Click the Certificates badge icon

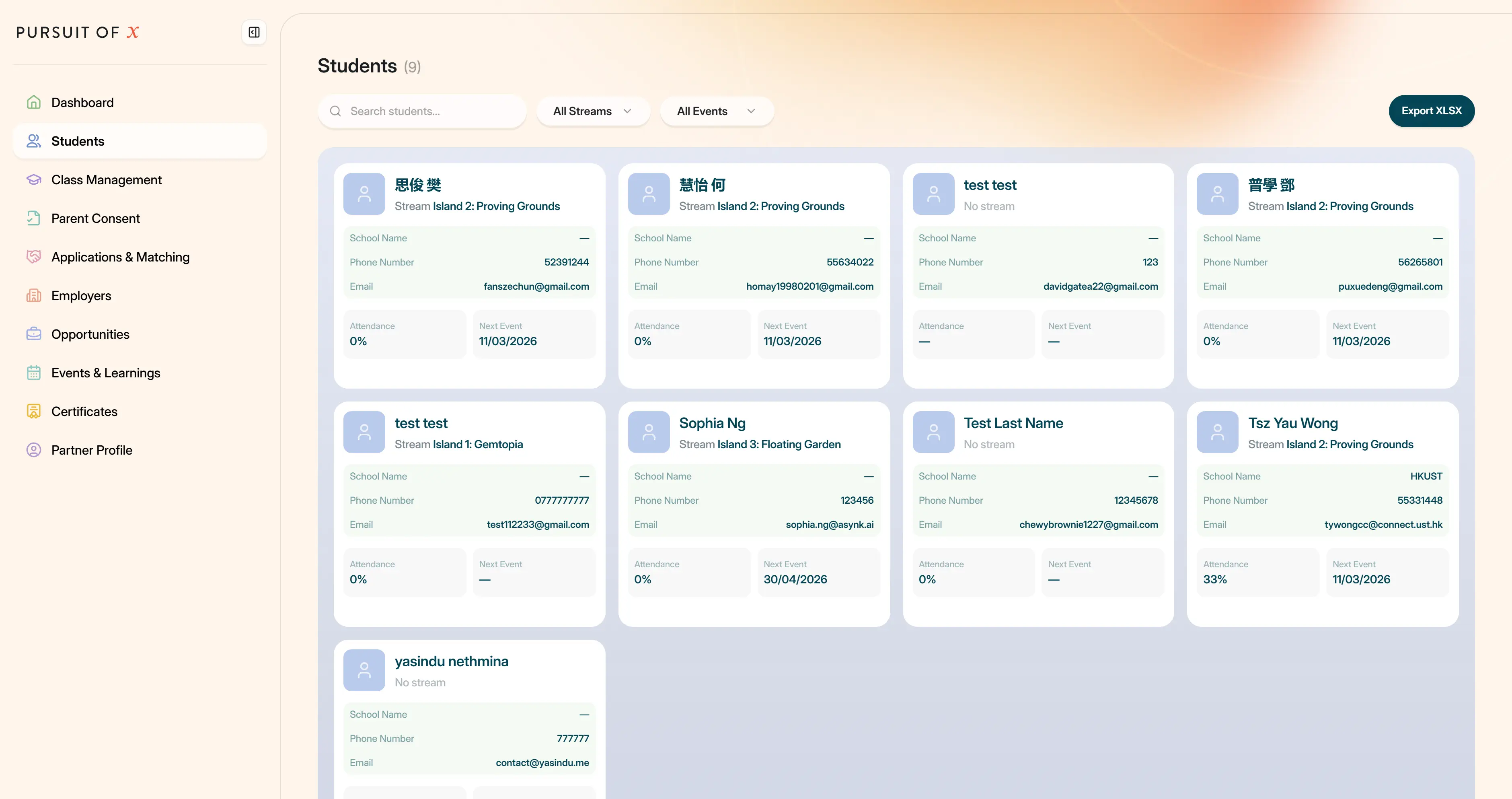click(34, 412)
